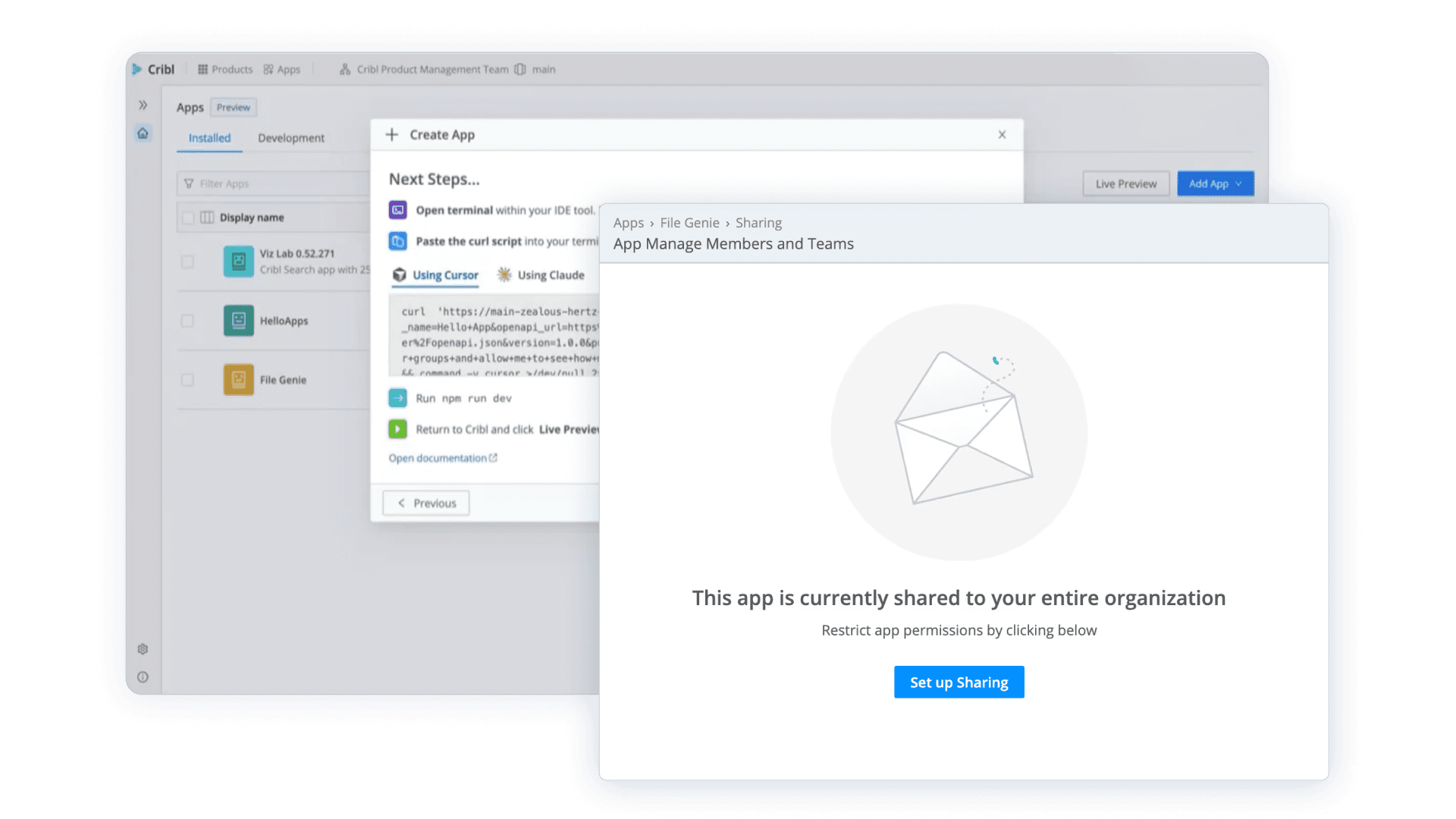Click the Previous button

coord(426,503)
